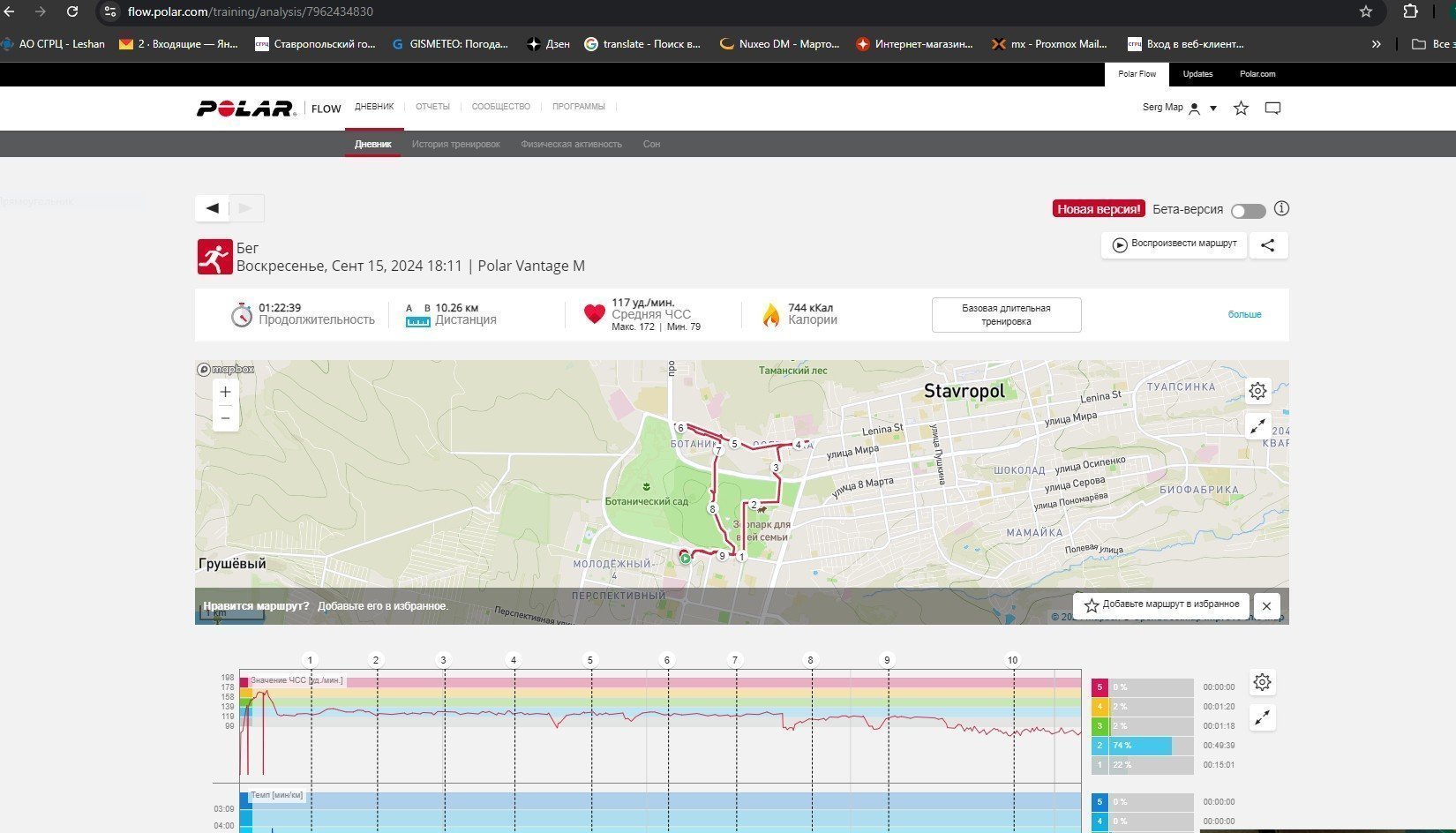The height and width of the screenshot is (833, 1456).
Task: Open the ПРОГРАММЫ menu item
Action: point(579,107)
